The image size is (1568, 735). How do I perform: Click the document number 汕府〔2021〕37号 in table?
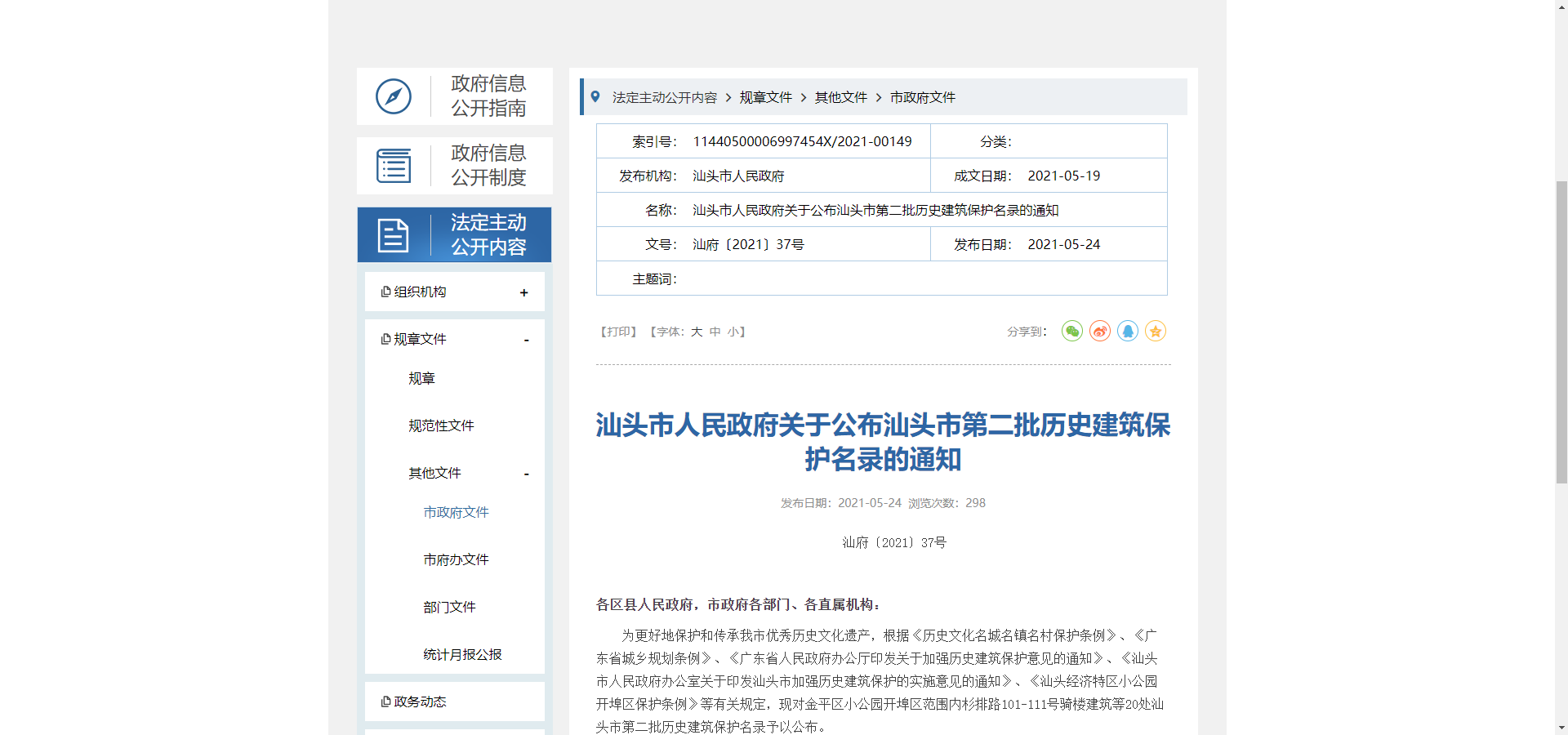[x=748, y=244]
